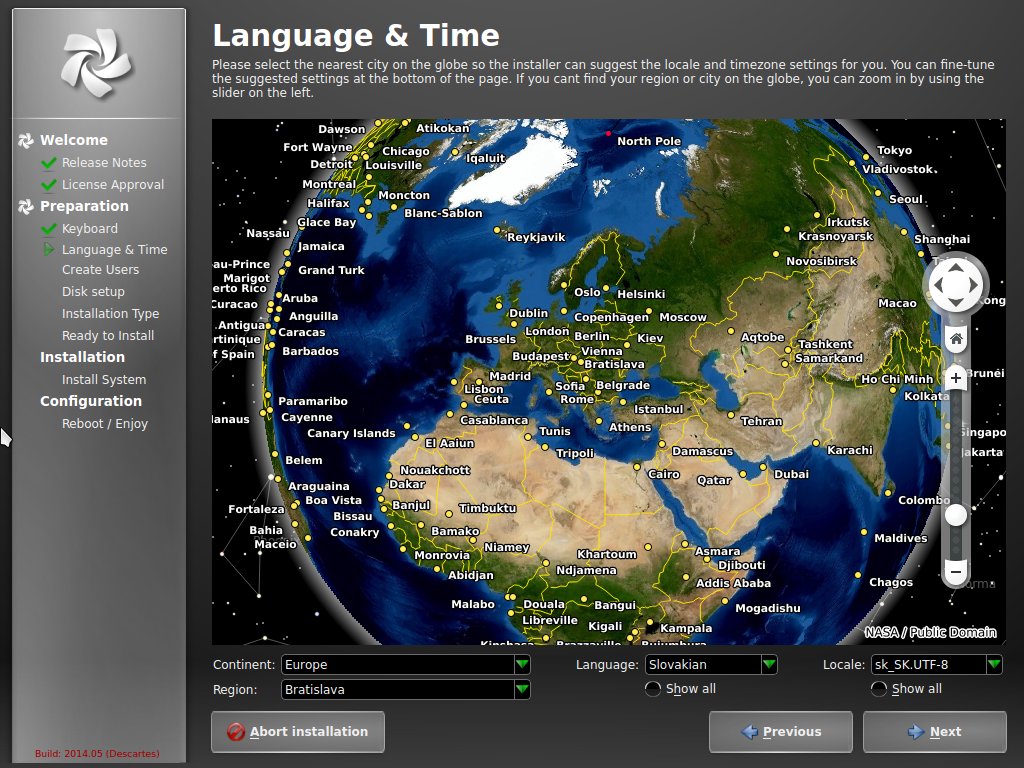Enable Show all under Locale
The width and height of the screenshot is (1024, 768).
[879, 689]
